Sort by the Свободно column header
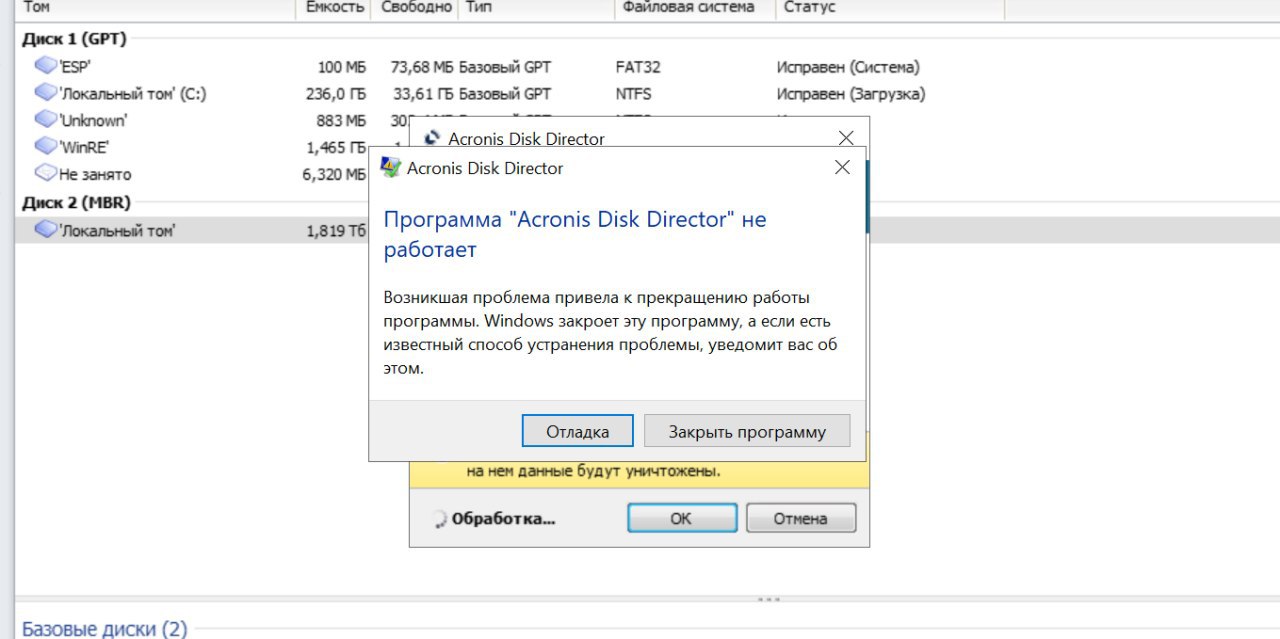Image resolution: width=1280 pixels, height=639 pixels. [416, 8]
